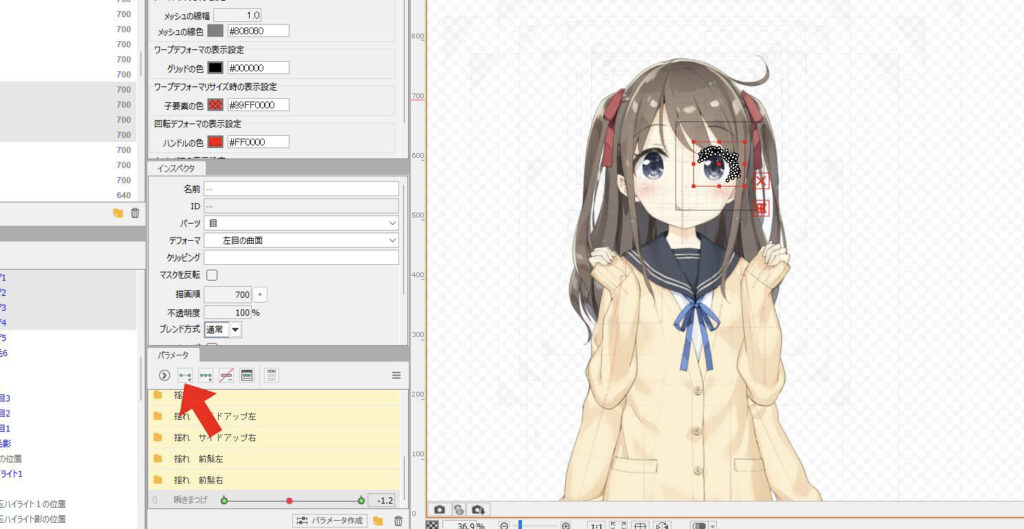
Task: Click the #000000 hex color field
Action: [x=258, y=68]
